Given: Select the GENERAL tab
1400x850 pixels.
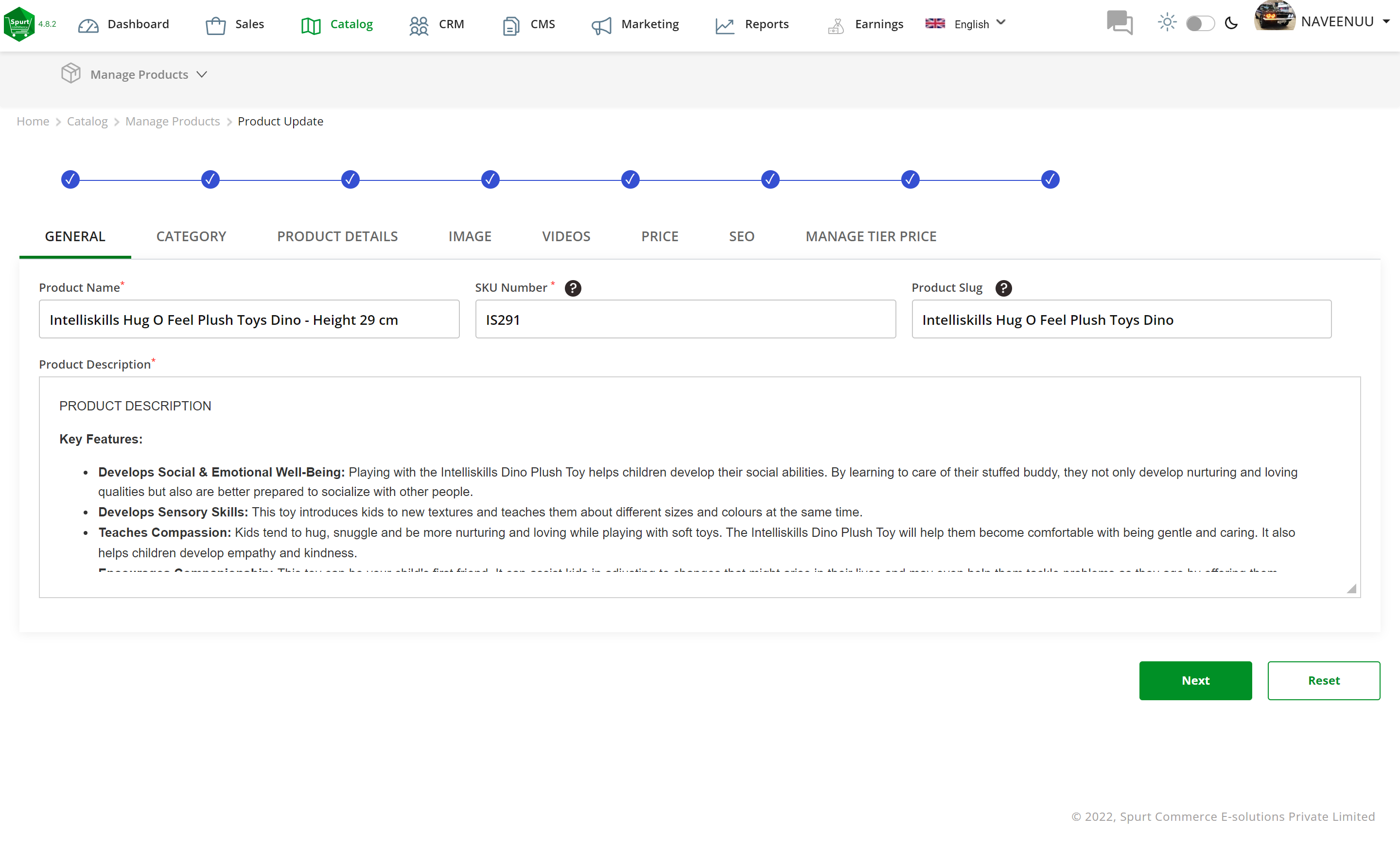Looking at the screenshot, I should point(75,236).
